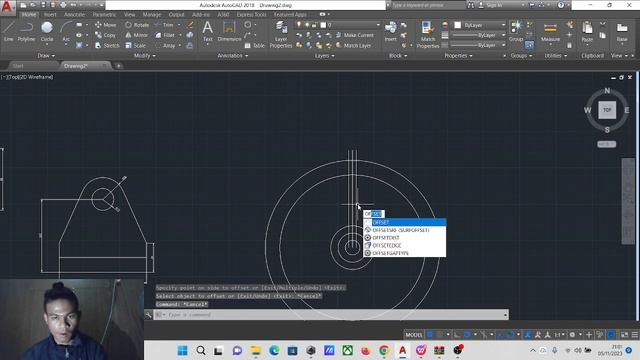The image size is (640, 360).
Task: Toggle grid display in status bar
Action: 430,335
